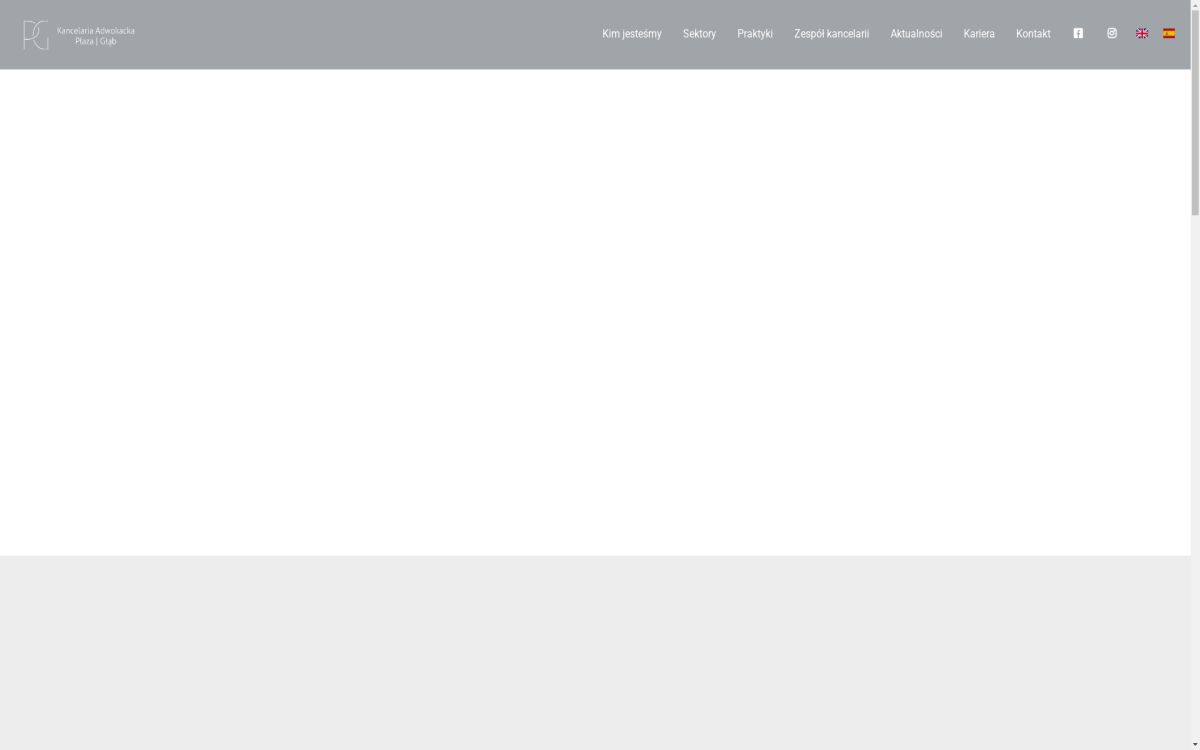1200x750 pixels.
Task: Click the PG monogram logo
Action: [x=36, y=35]
